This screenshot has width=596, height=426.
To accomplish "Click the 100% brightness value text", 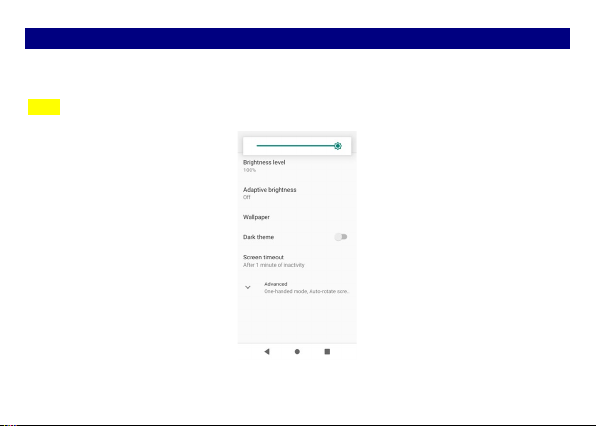I will tap(249, 170).
